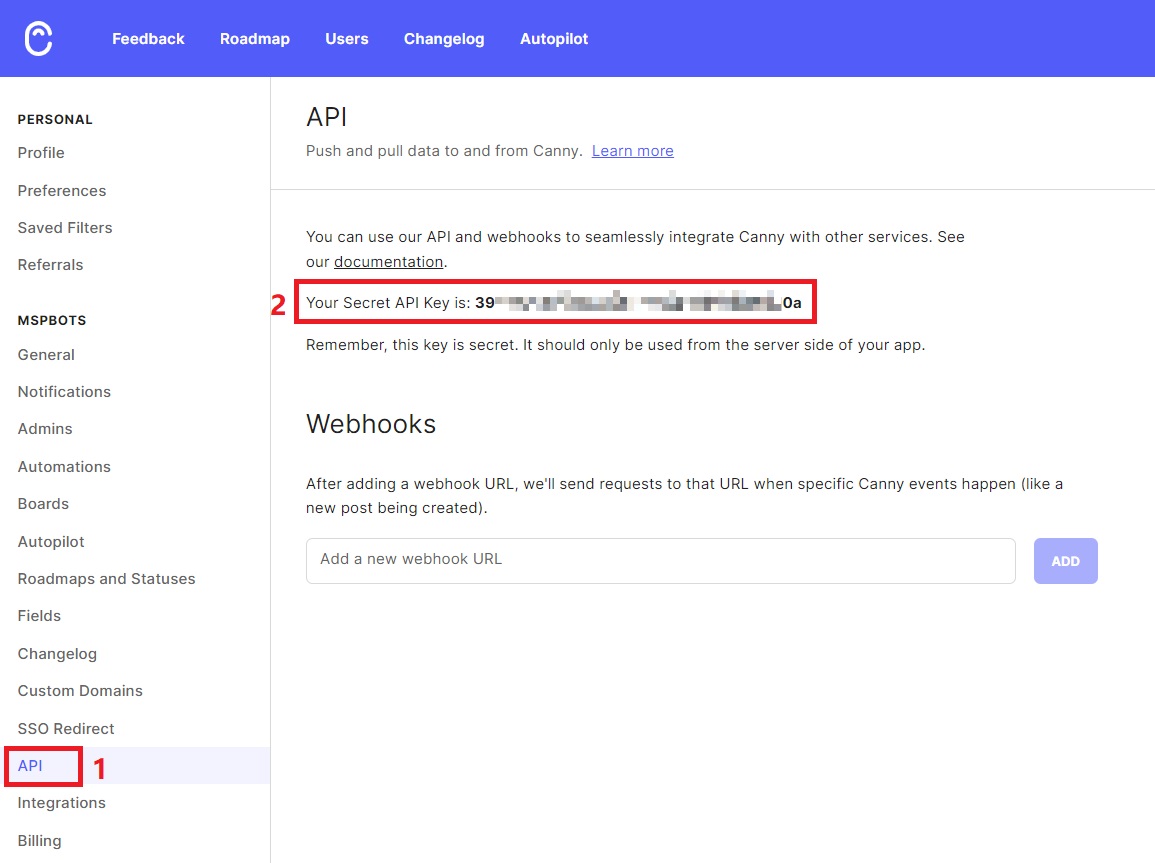Screen dimensions: 1155x863
Task: Go to the Roadmap tab
Action: coord(254,39)
